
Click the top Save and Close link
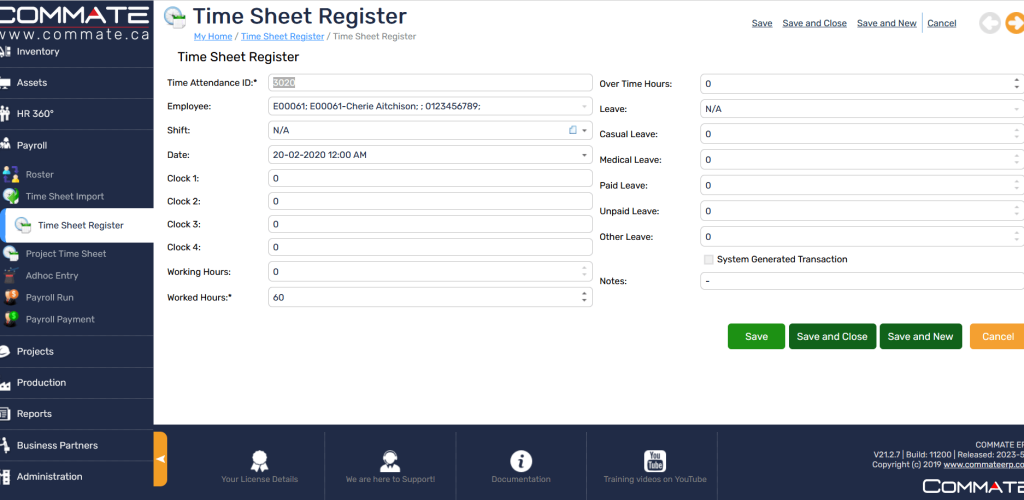(x=814, y=23)
